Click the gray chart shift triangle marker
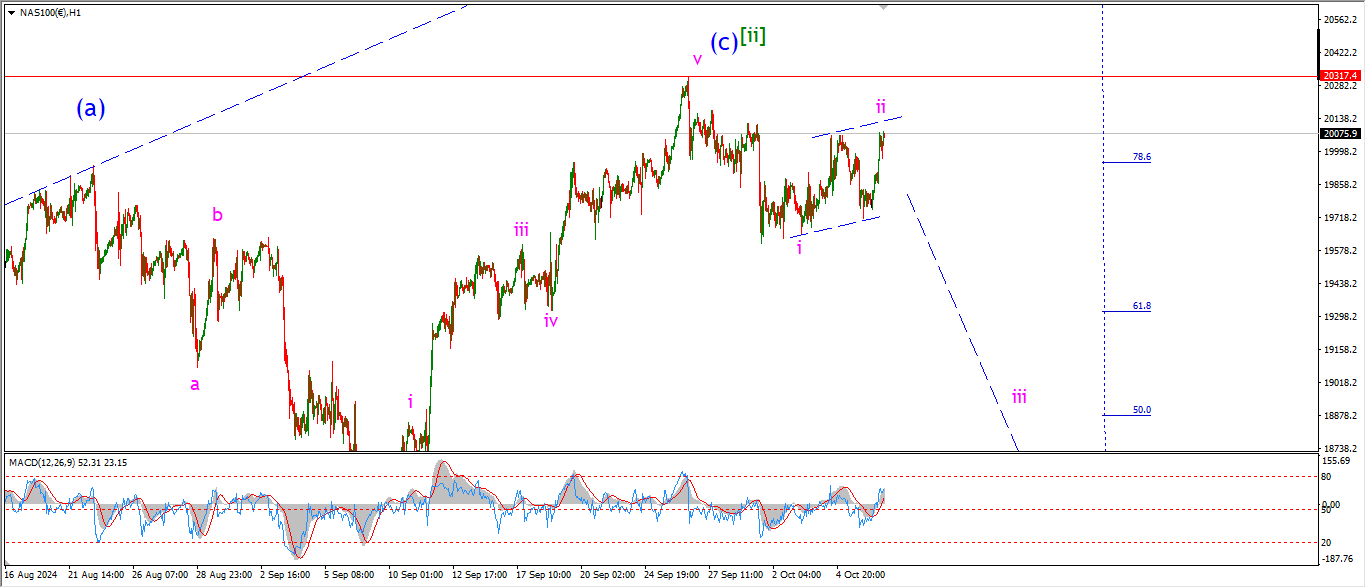1366x588 pixels. tap(883, 6)
